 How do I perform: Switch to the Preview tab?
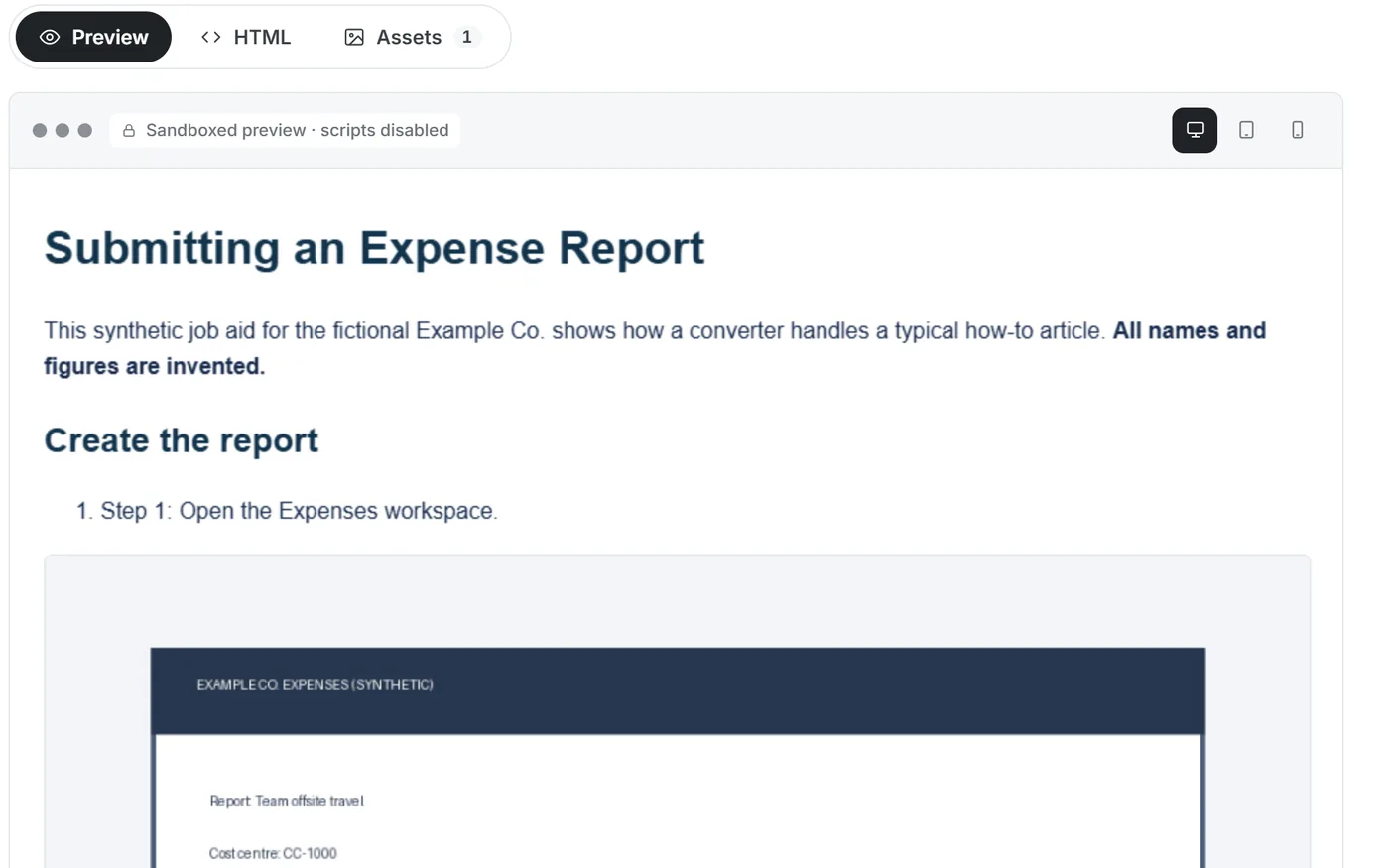pos(93,37)
